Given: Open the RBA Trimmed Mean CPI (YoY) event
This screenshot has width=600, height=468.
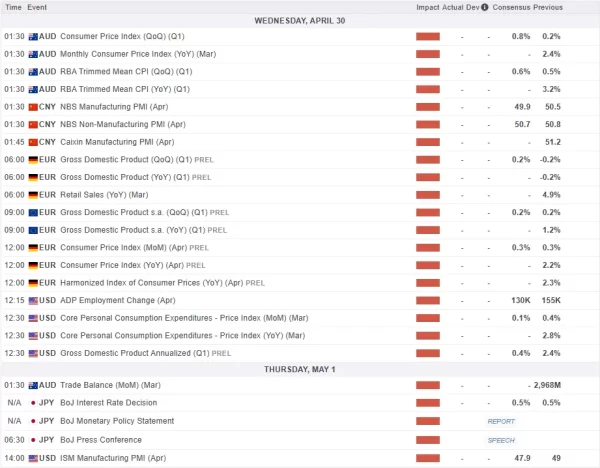Looking at the screenshot, I should (x=125, y=89).
